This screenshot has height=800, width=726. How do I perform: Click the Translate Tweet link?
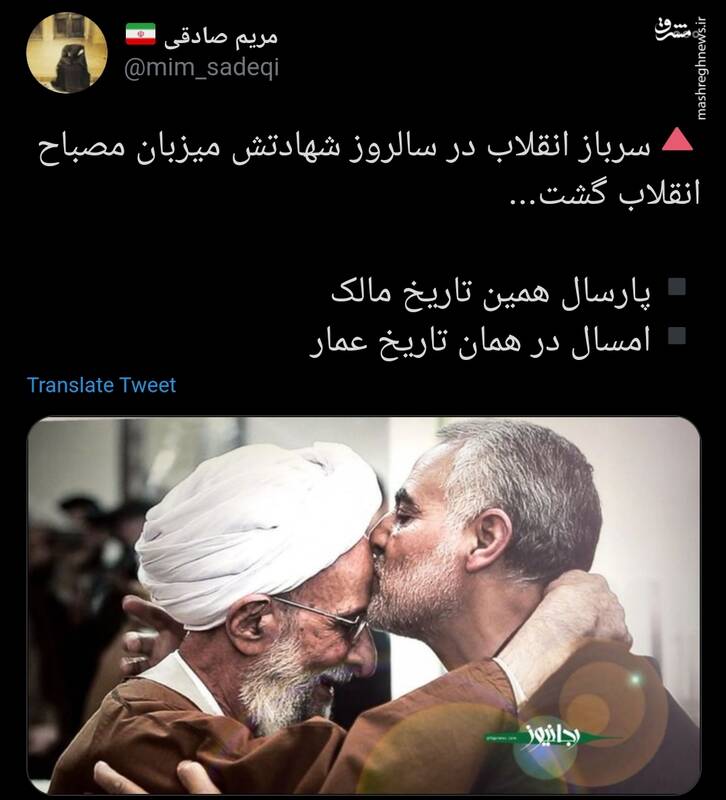101,385
